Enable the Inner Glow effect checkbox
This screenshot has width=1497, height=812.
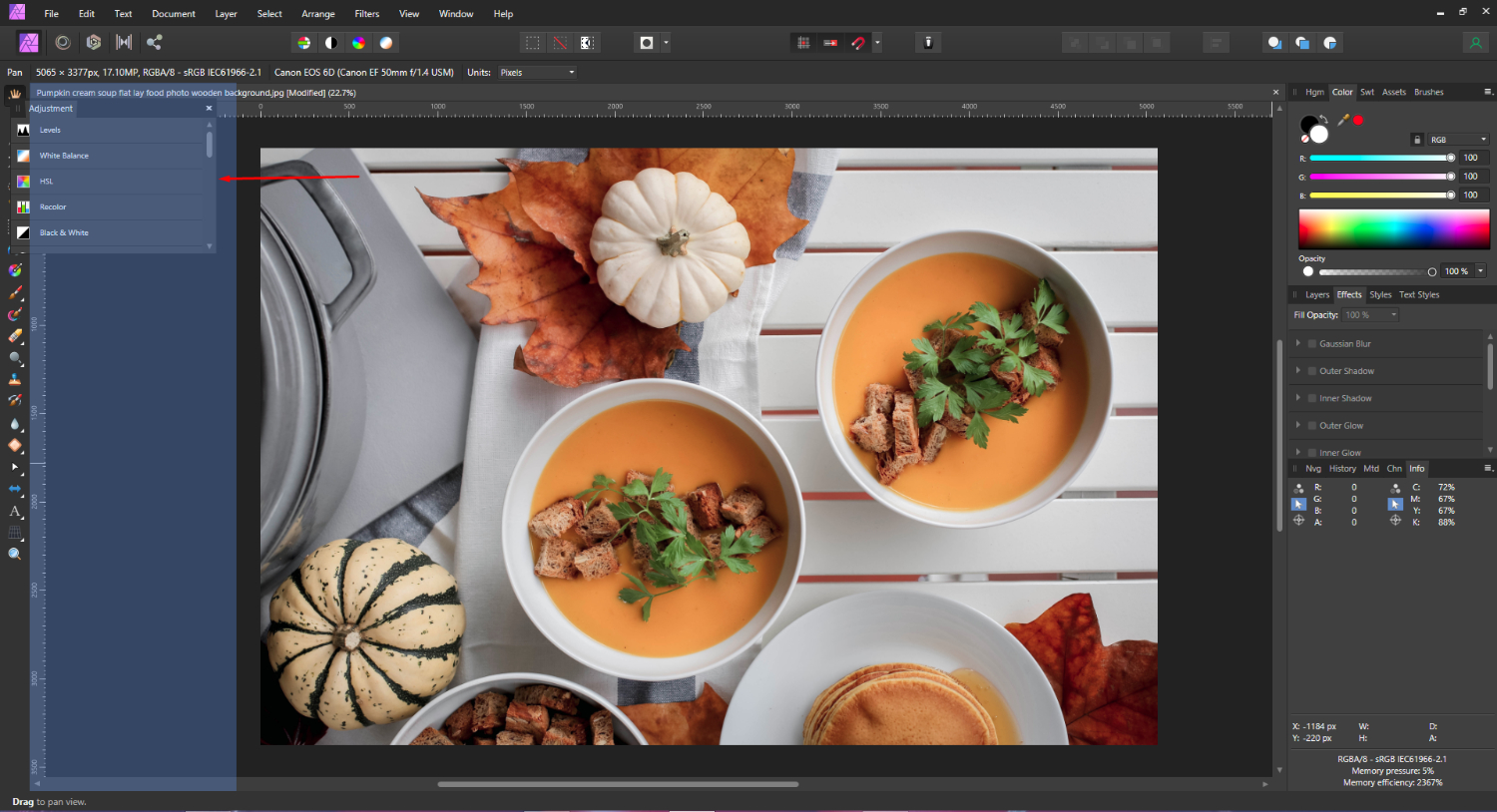[1312, 452]
